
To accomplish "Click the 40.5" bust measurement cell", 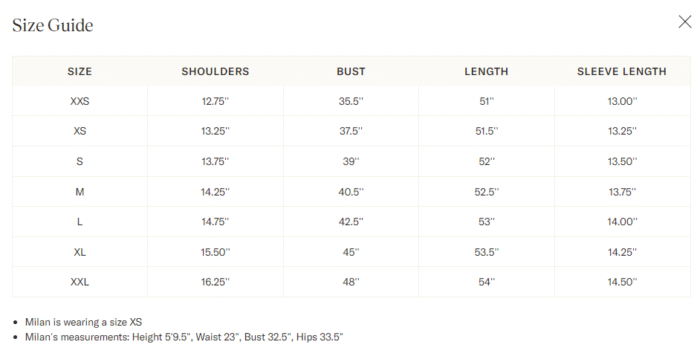I will [x=351, y=192].
